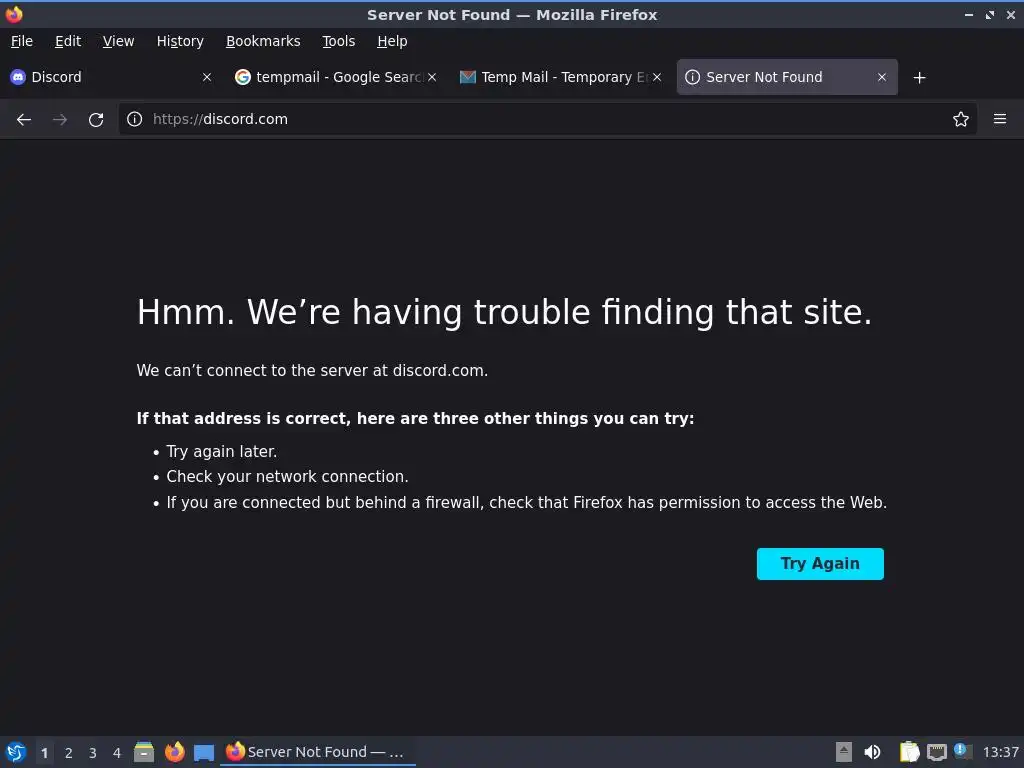Open the Edit menu
Image resolution: width=1024 pixels, height=768 pixels.
coord(68,41)
